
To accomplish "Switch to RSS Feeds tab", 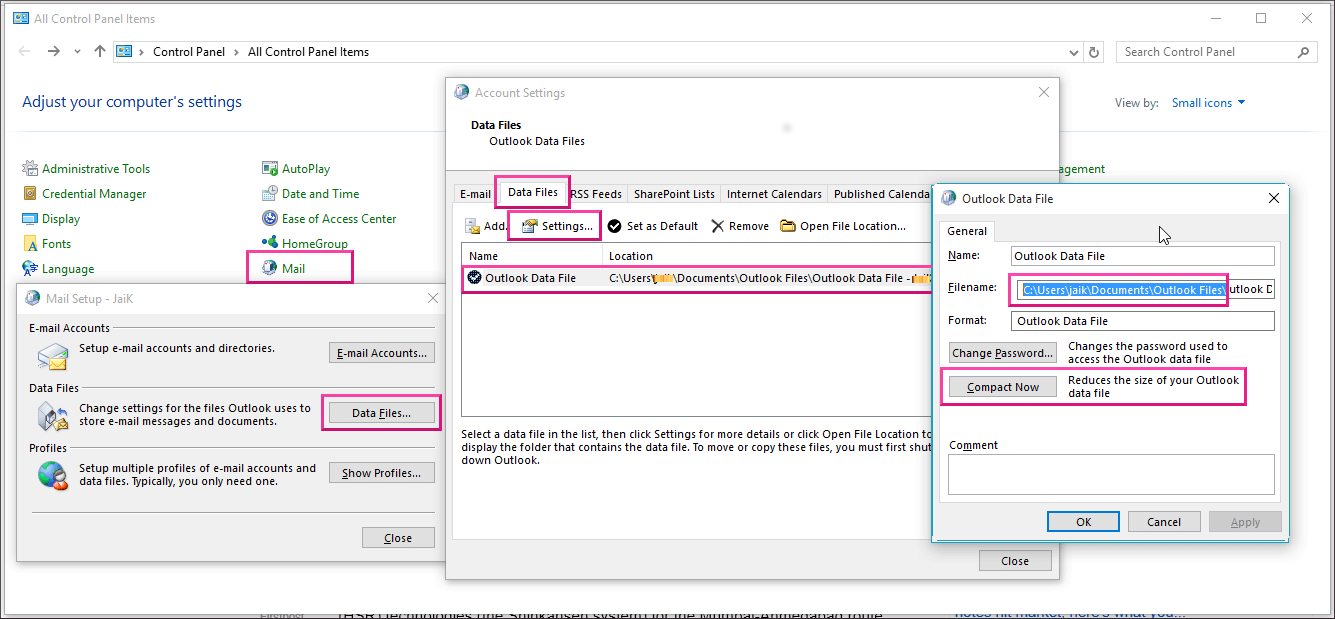I will [597, 194].
